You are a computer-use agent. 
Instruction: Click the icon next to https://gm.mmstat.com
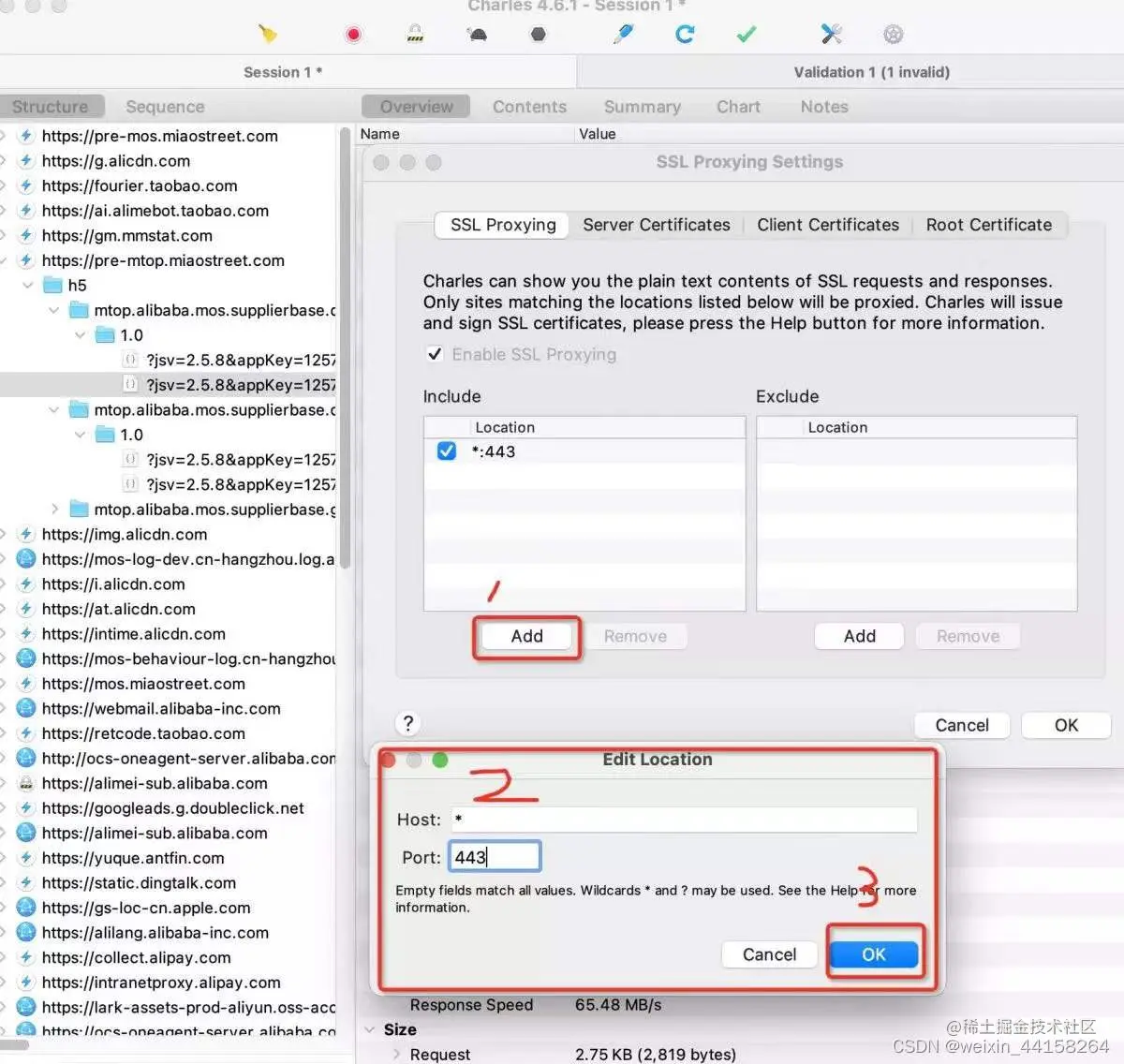[26, 235]
